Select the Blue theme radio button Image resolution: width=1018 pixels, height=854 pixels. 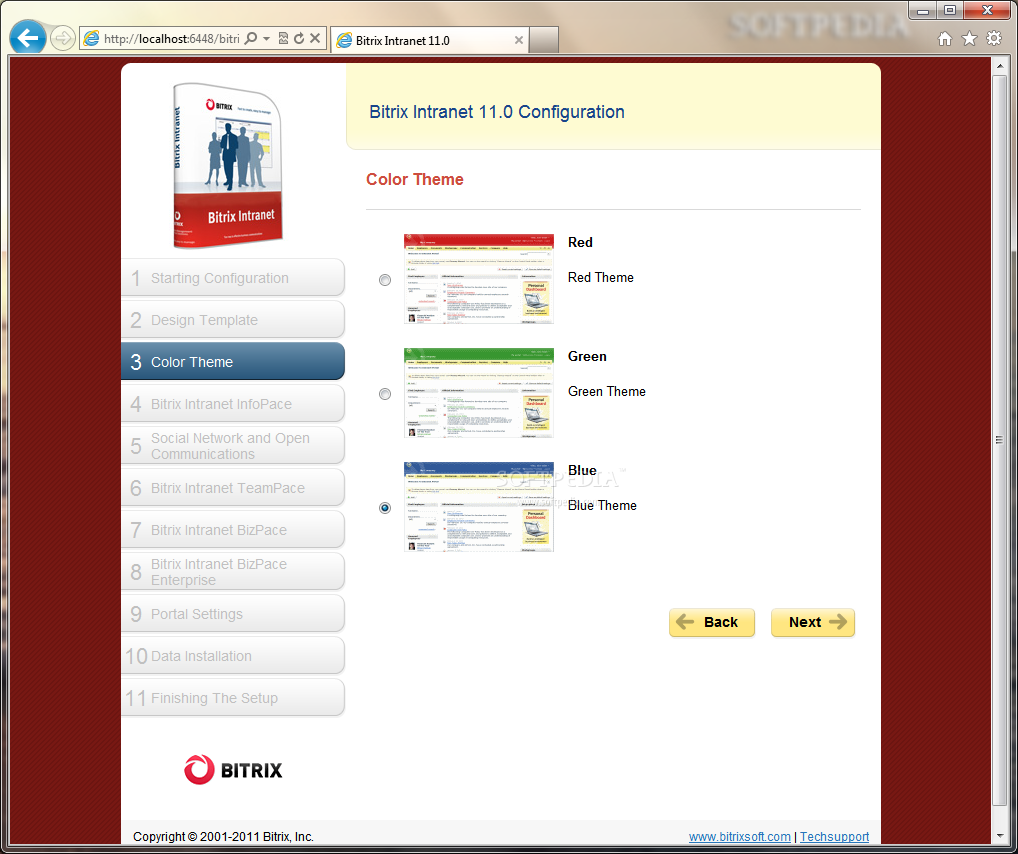click(385, 508)
